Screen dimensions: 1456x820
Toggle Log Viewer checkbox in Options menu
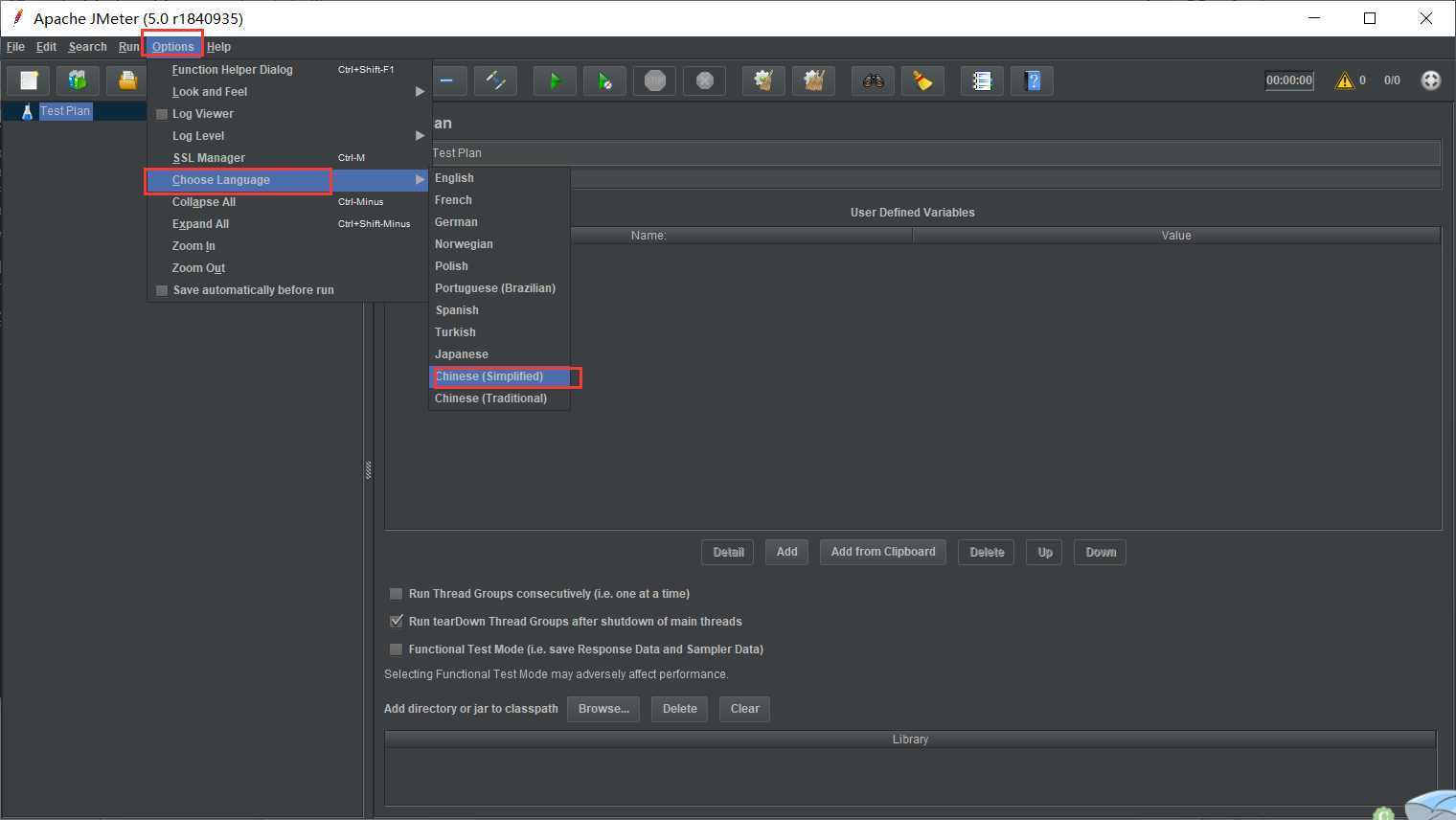point(162,114)
